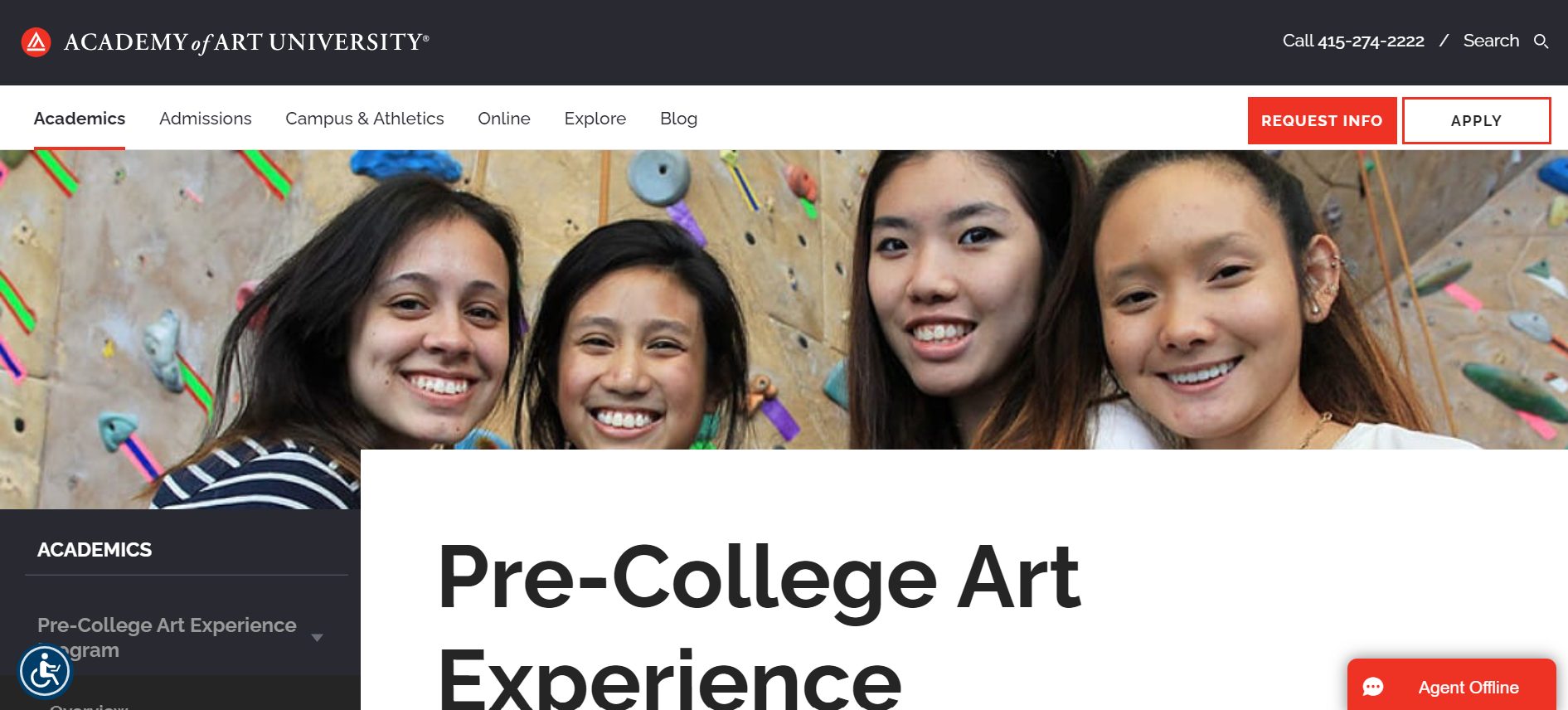Viewport: 1568px width, 710px height.
Task: Expand the sidebar program dropdown arrow
Action: click(x=317, y=638)
